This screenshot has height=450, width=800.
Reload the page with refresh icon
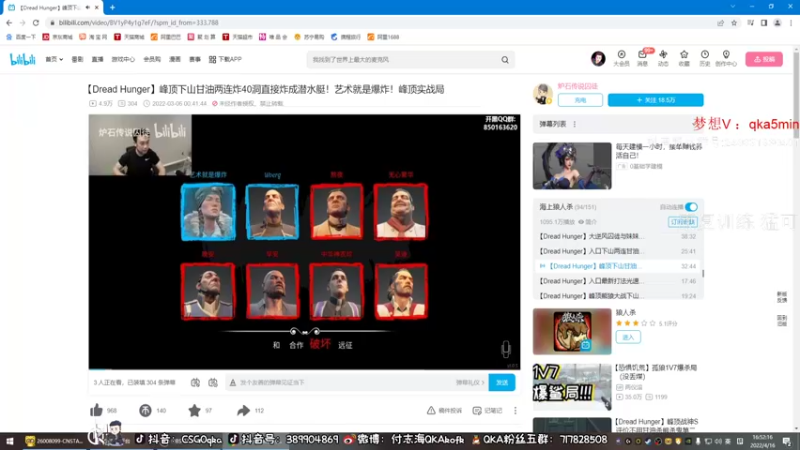36,22
